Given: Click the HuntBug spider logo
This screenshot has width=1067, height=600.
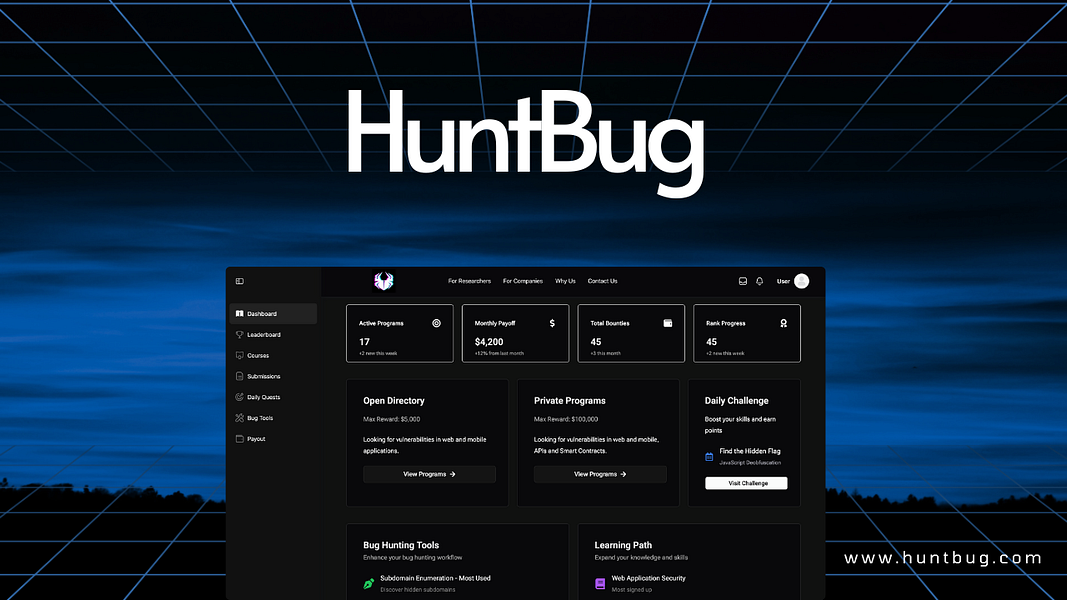Looking at the screenshot, I should click(x=383, y=281).
